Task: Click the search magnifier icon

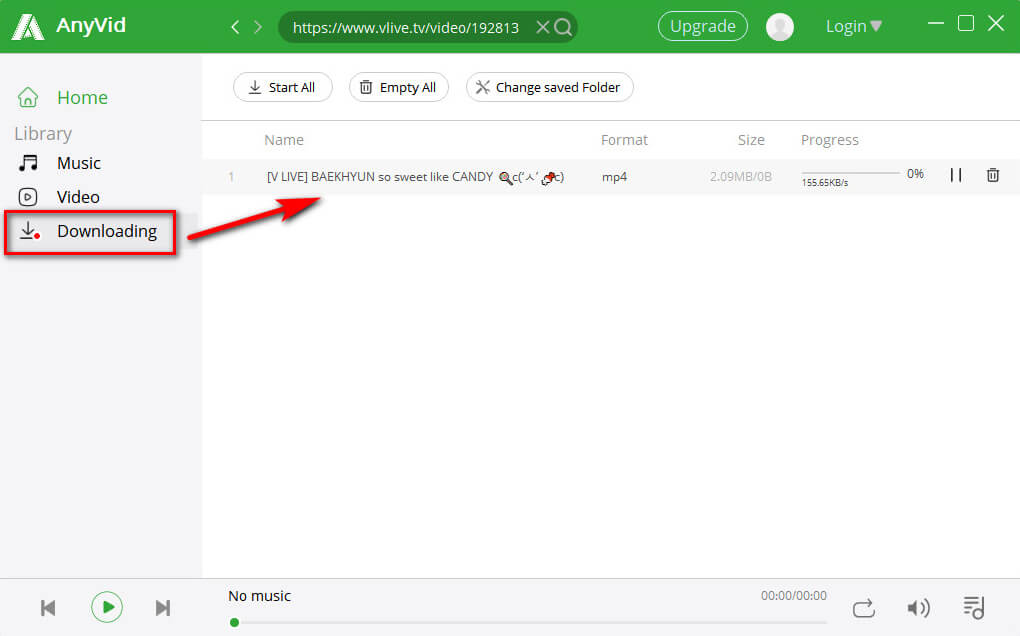Action: click(x=563, y=27)
